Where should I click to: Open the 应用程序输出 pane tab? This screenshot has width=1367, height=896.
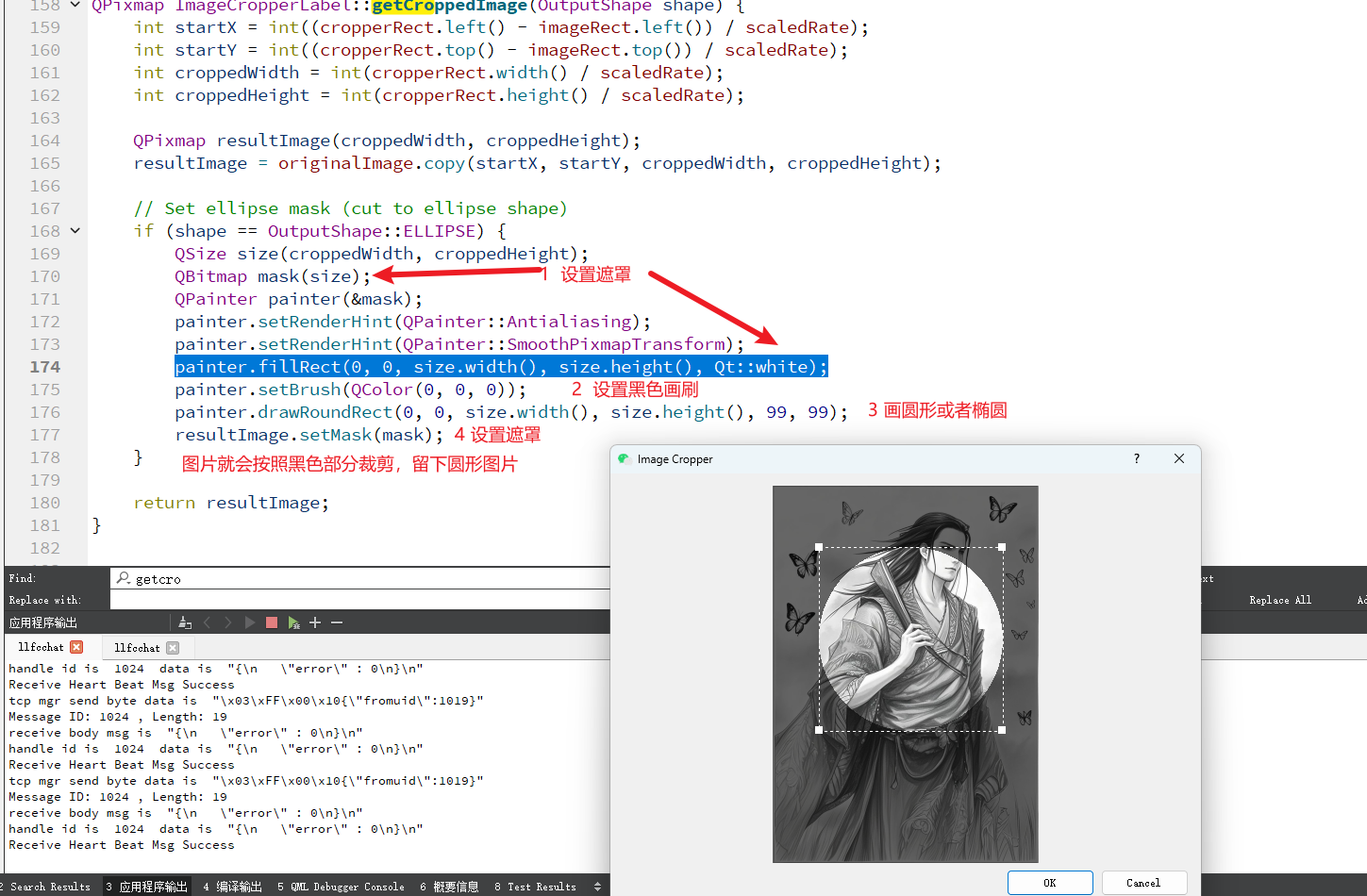coord(145,887)
